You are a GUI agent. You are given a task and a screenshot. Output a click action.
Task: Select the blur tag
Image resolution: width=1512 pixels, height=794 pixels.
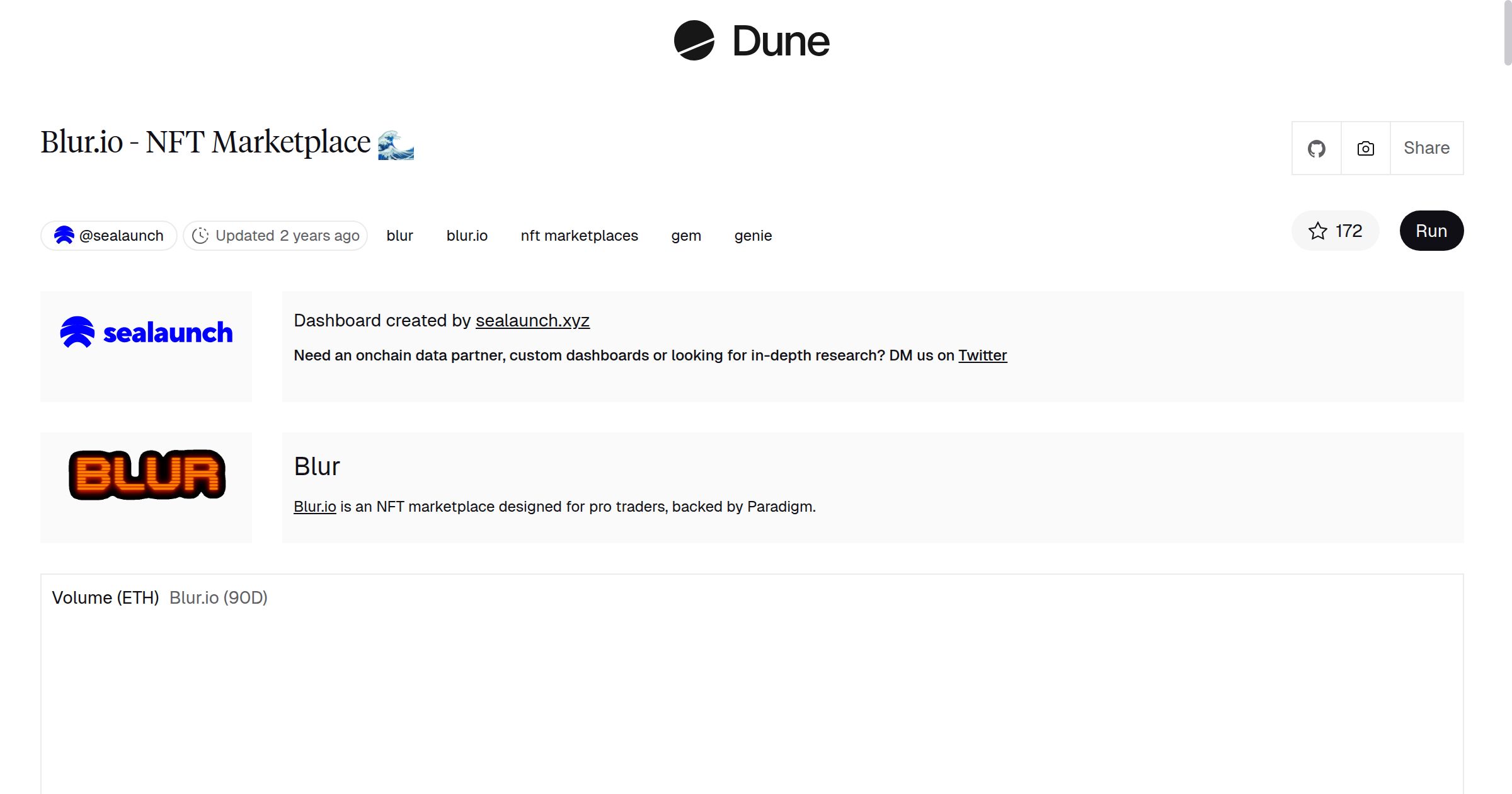pyautogui.click(x=399, y=235)
